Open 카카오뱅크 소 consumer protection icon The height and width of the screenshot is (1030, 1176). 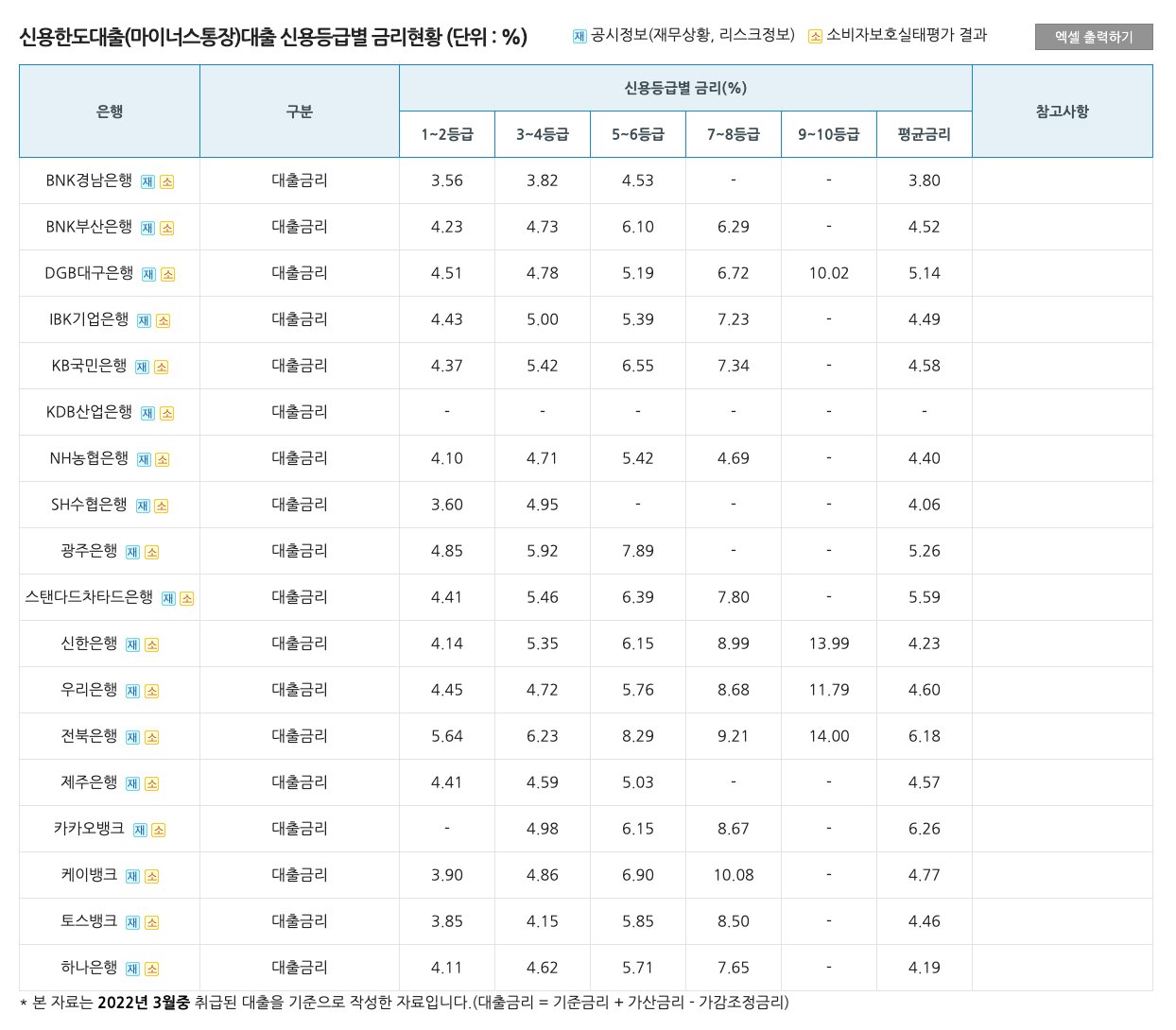coord(158,831)
